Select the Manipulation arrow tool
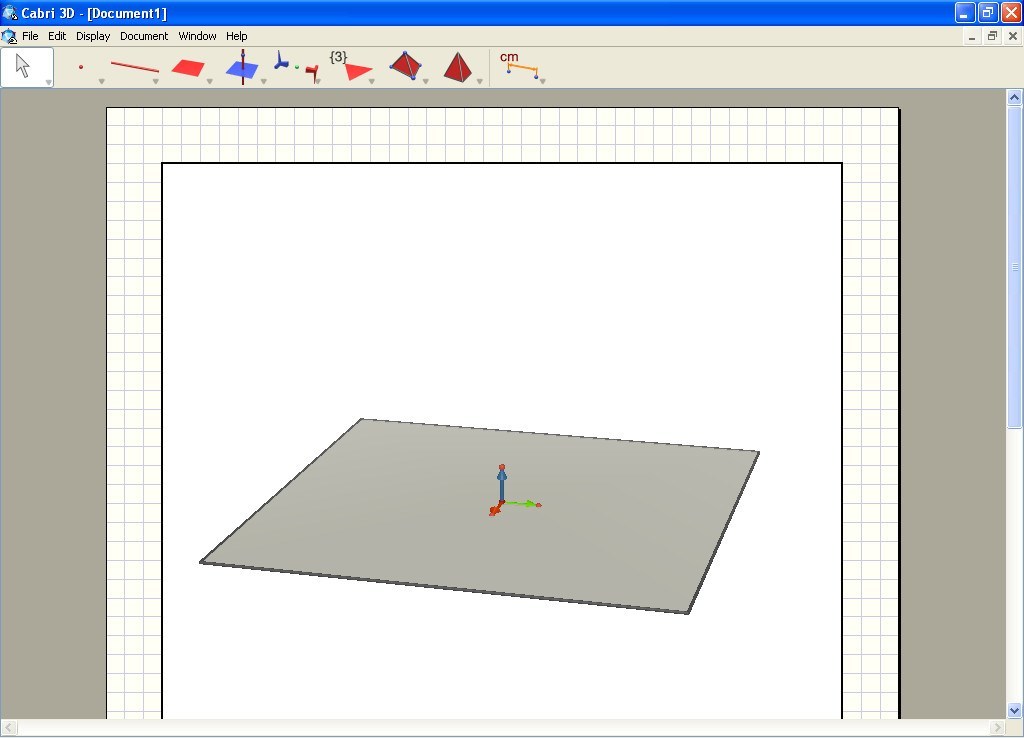1024x738 pixels. pos(24,65)
